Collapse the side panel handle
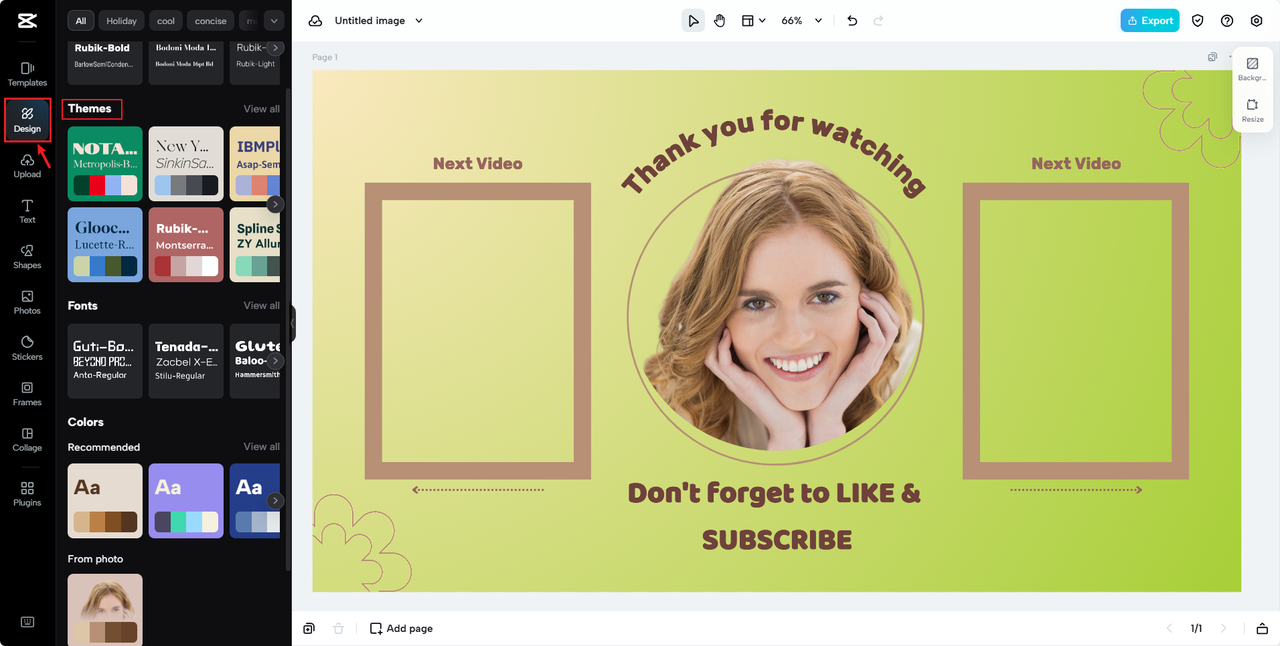 click(x=292, y=324)
